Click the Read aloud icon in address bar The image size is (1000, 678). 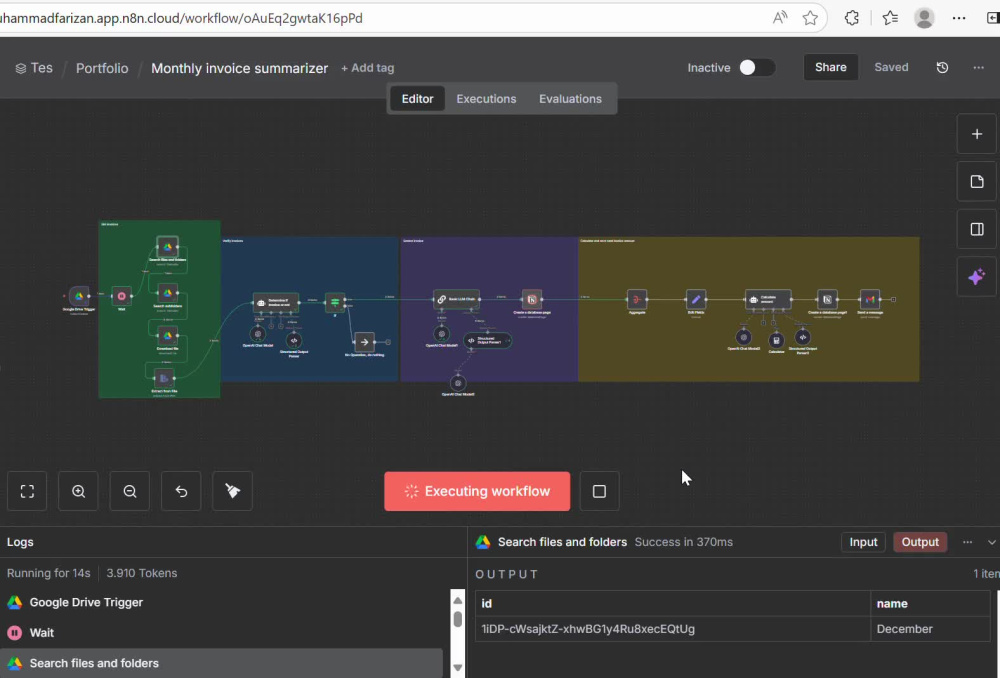pos(779,18)
